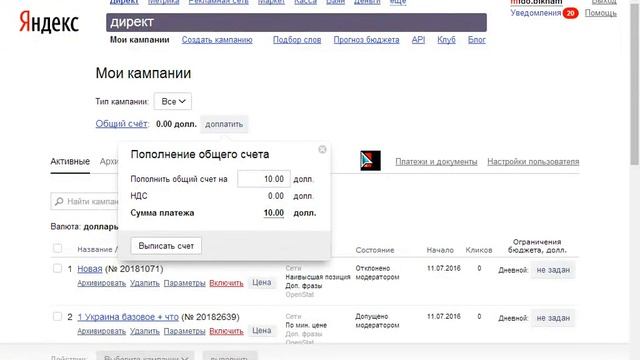
Task: Click the Состояние column header
Action: 375,250
